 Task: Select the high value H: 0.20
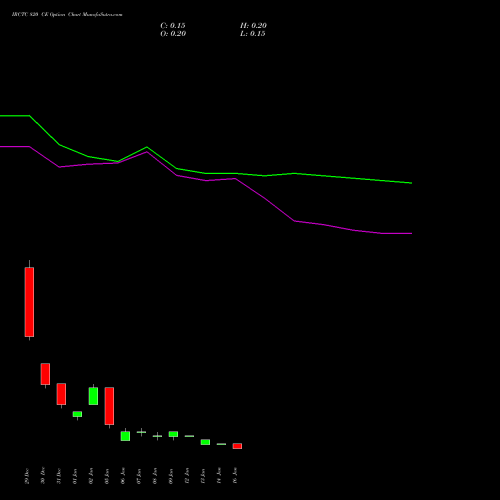click(253, 26)
